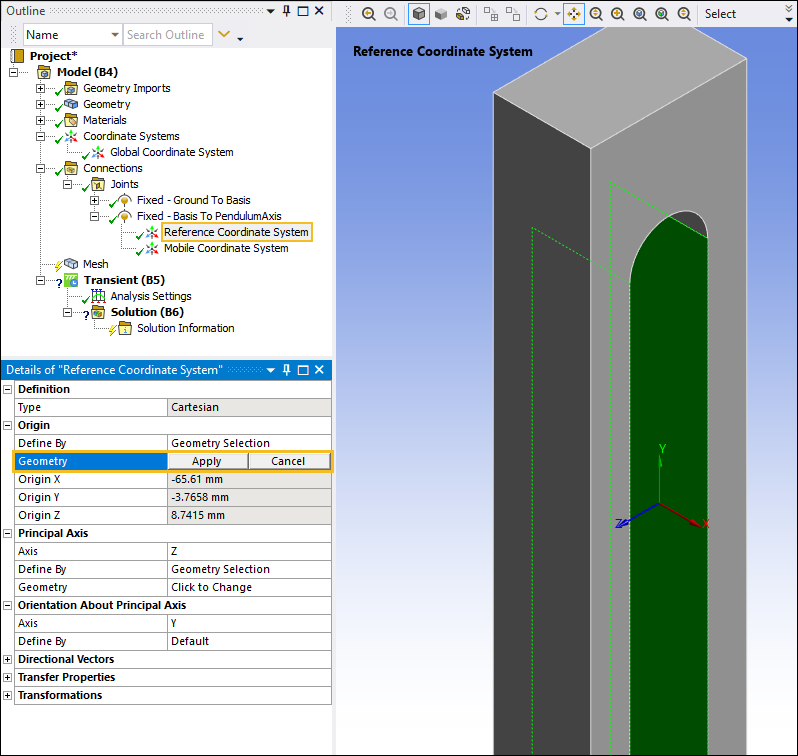Image resolution: width=798 pixels, height=756 pixels.
Task: Pin the Details panel
Action: (286, 370)
